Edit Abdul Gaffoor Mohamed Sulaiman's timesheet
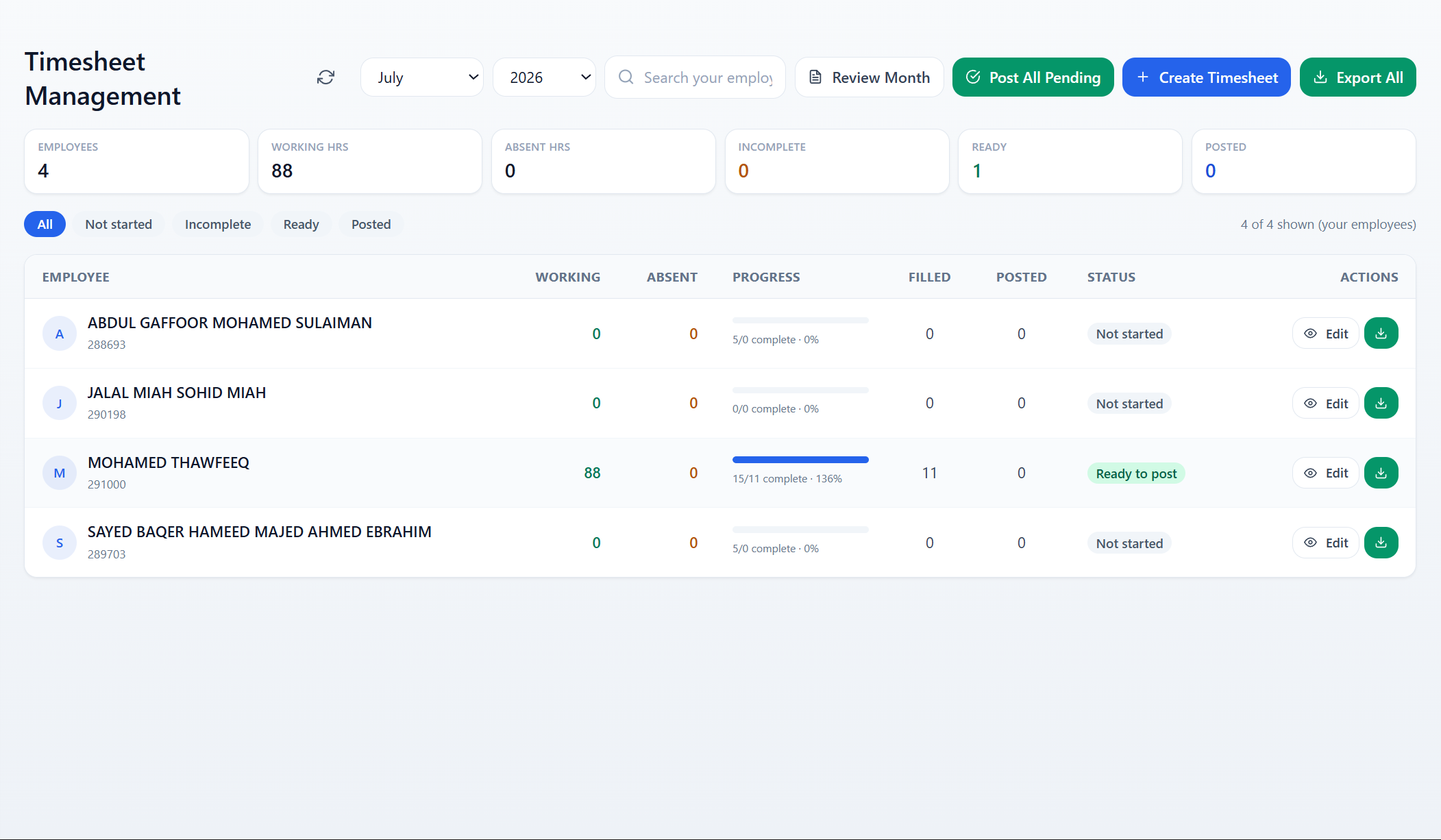This screenshot has width=1441, height=840. click(x=1326, y=334)
